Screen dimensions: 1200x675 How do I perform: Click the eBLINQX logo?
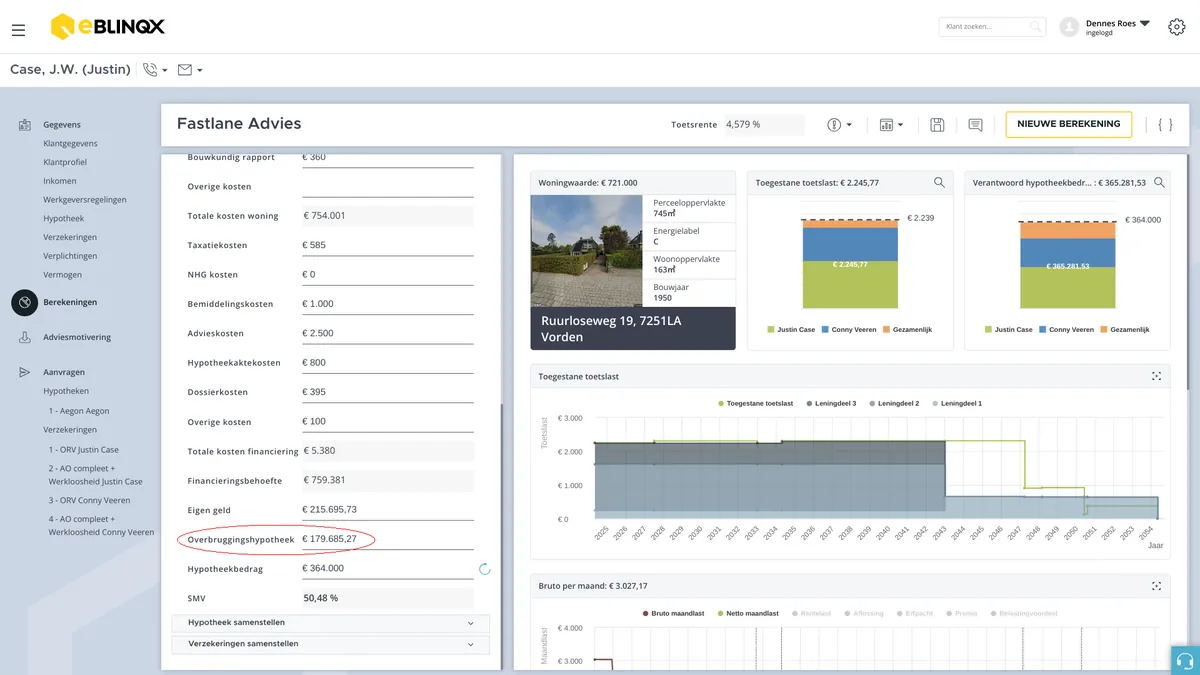tap(108, 27)
